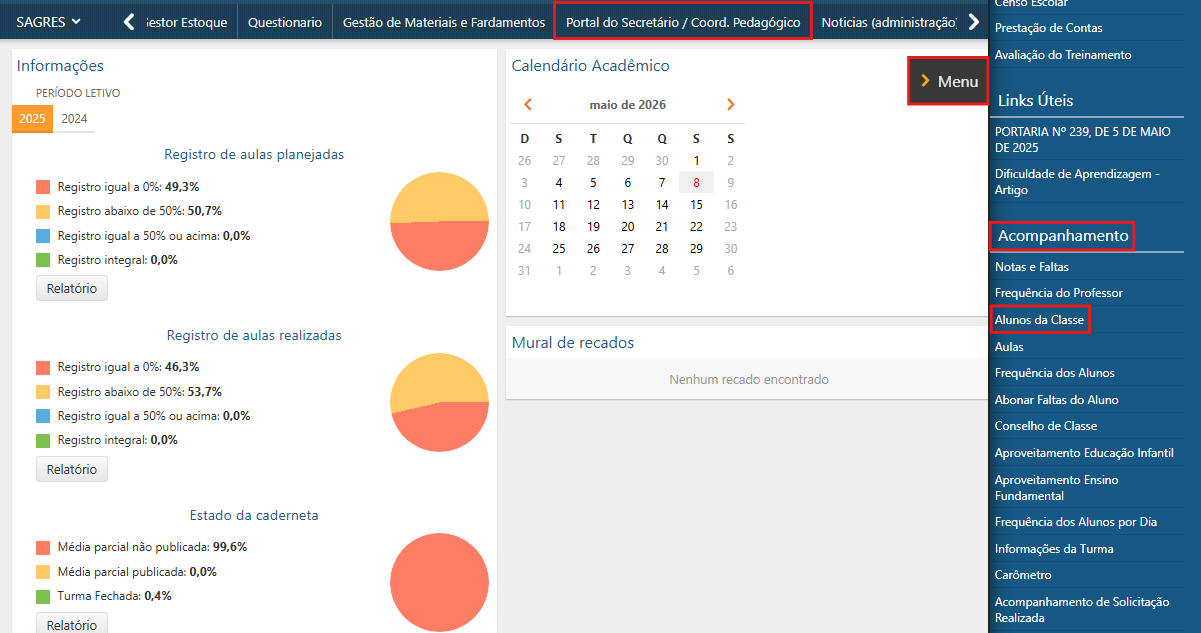The height and width of the screenshot is (633, 1201).
Task: Click the Acompanhamento section header
Action: click(1063, 236)
